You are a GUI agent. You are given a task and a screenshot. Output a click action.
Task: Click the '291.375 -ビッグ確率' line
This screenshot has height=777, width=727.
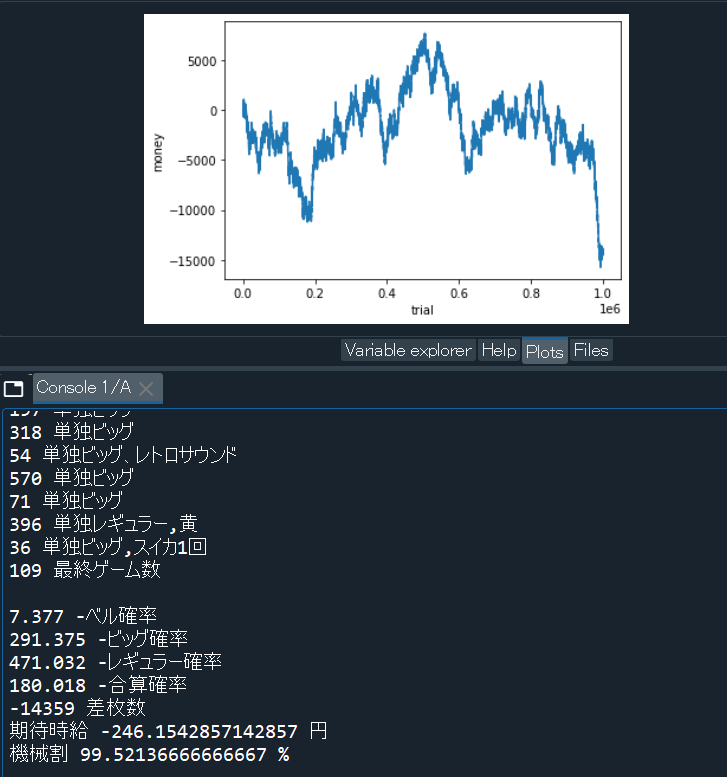[x=99, y=639]
